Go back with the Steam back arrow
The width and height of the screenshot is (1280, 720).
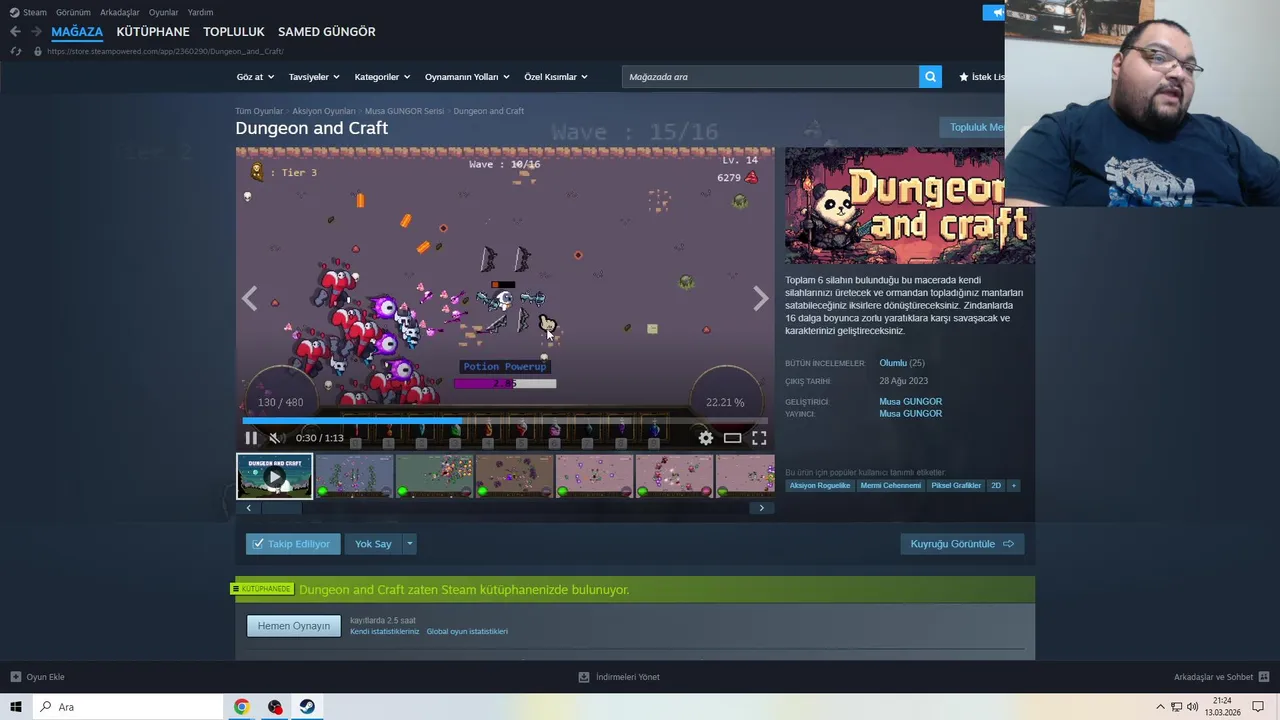coord(15,32)
